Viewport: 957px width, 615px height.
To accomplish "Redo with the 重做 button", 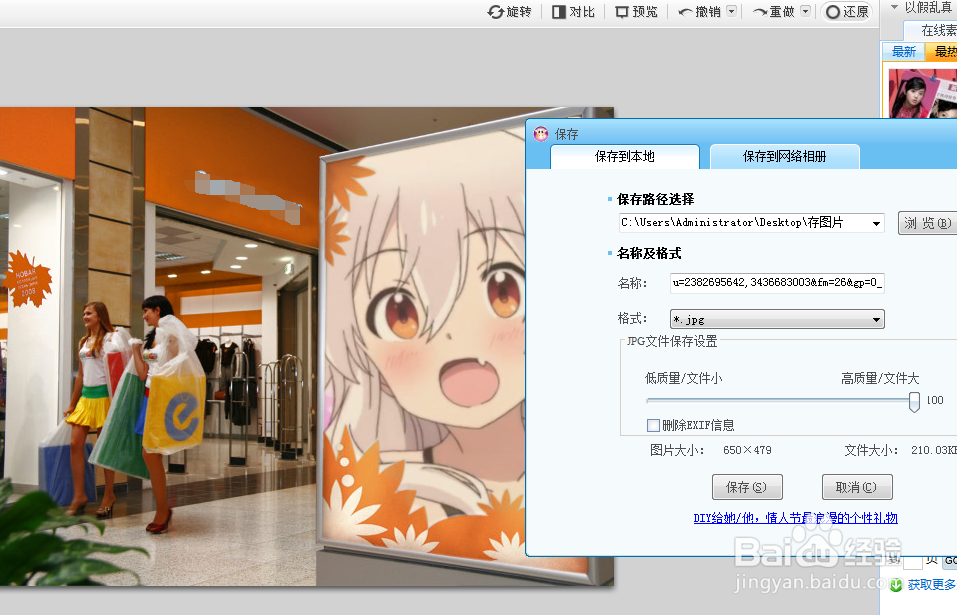I will point(774,12).
